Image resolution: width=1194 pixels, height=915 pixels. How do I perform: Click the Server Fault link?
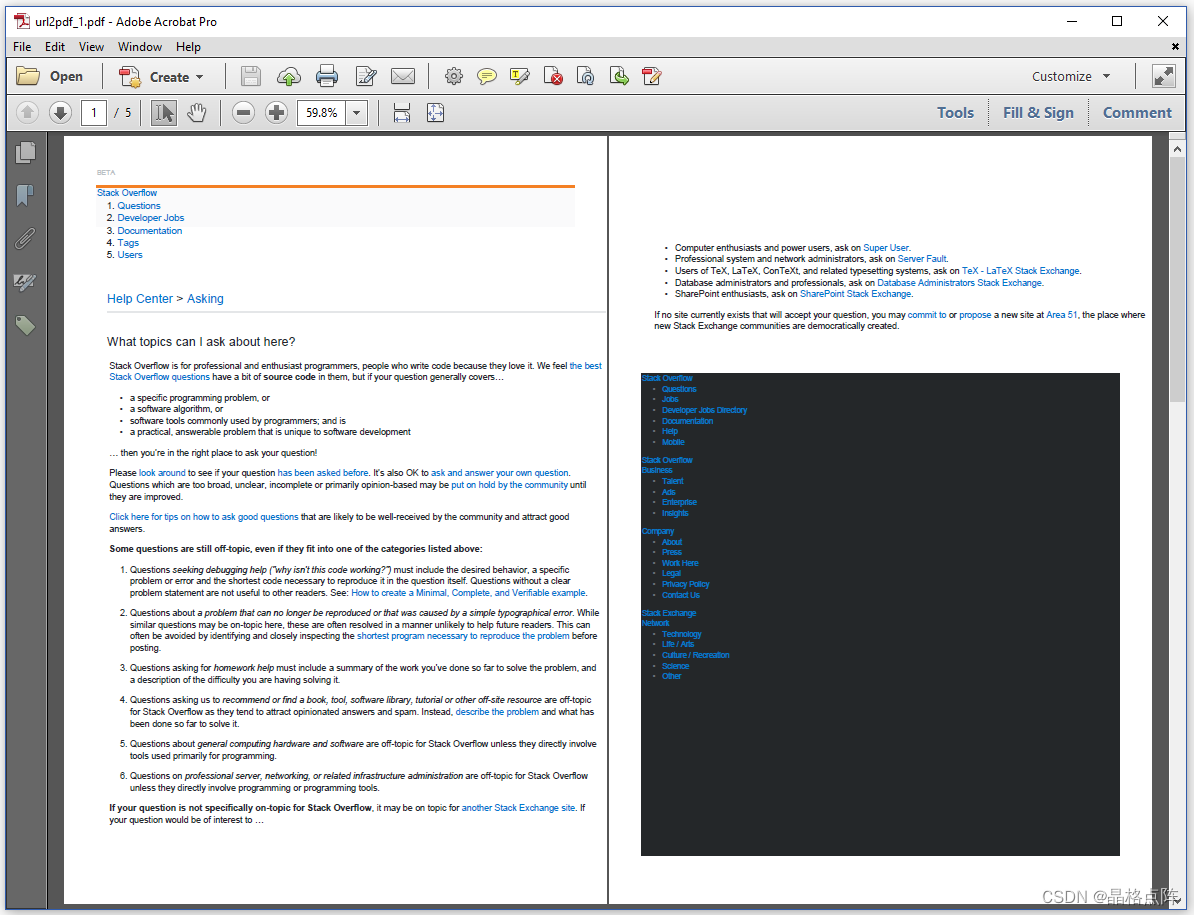tap(922, 259)
